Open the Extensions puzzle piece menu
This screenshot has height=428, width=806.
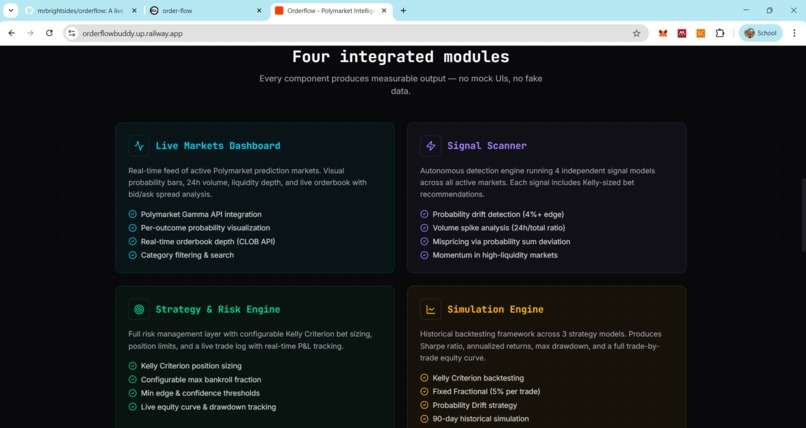click(x=720, y=33)
